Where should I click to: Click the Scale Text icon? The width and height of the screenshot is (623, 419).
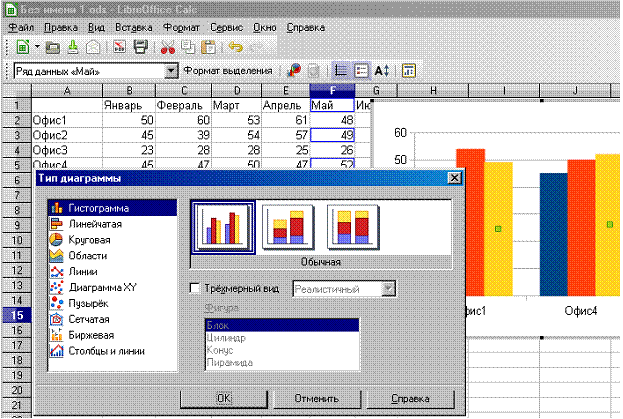point(382,71)
